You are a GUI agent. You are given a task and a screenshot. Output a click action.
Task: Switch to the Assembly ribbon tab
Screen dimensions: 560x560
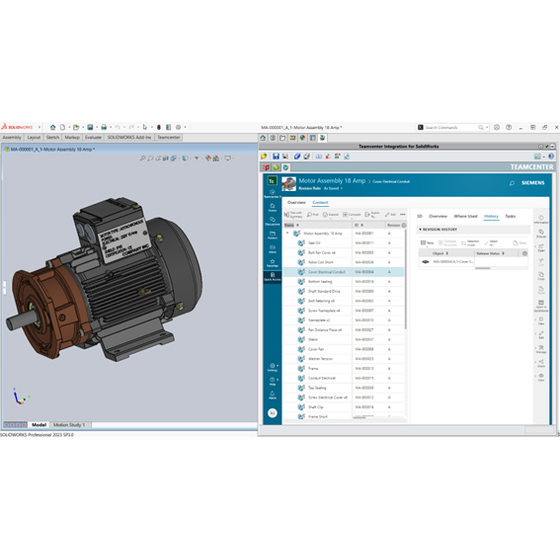[12, 138]
